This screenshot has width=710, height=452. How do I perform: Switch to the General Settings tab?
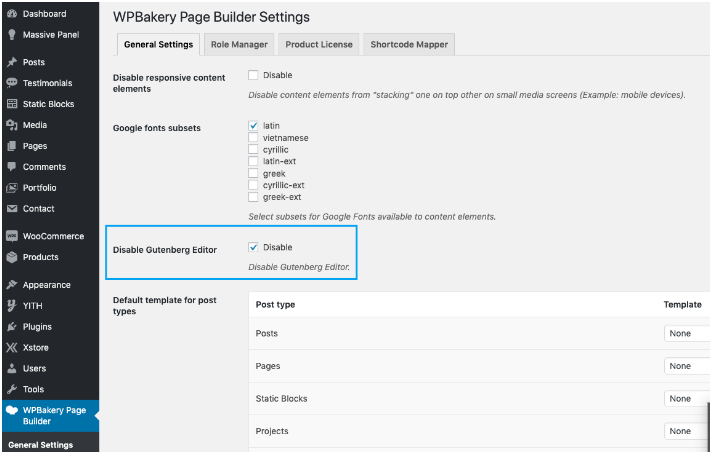pyautogui.click(x=158, y=44)
